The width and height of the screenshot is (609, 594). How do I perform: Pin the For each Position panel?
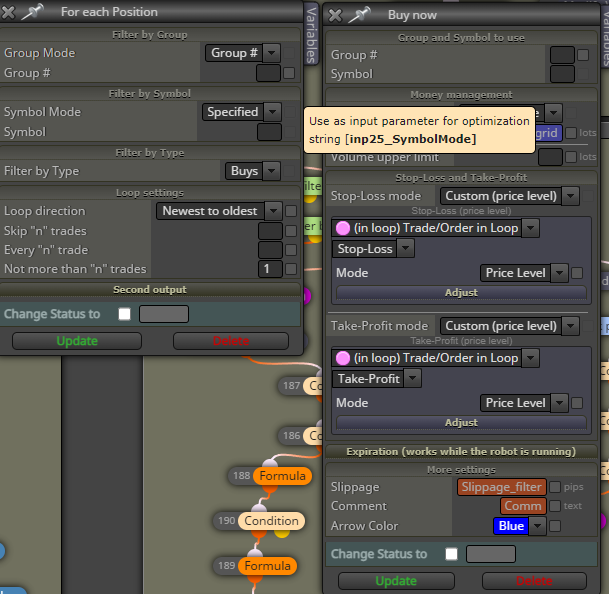(x=33, y=12)
